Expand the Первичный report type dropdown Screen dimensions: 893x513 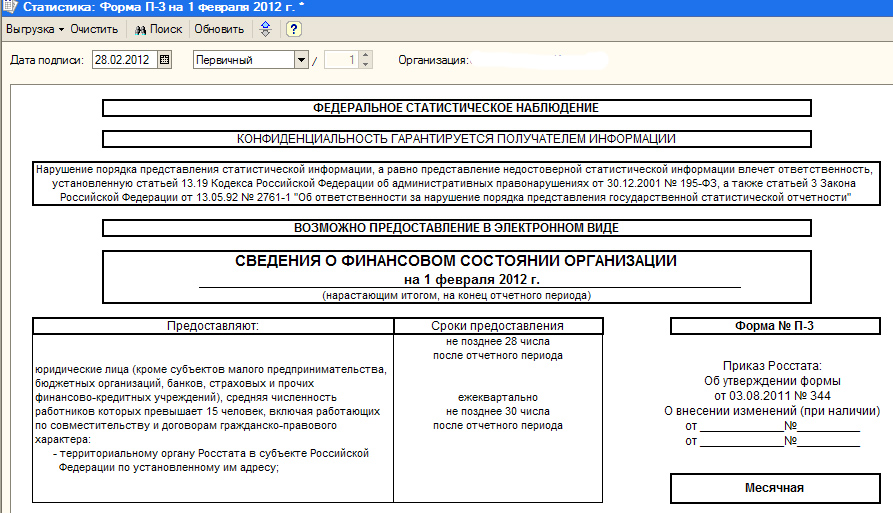(x=302, y=60)
